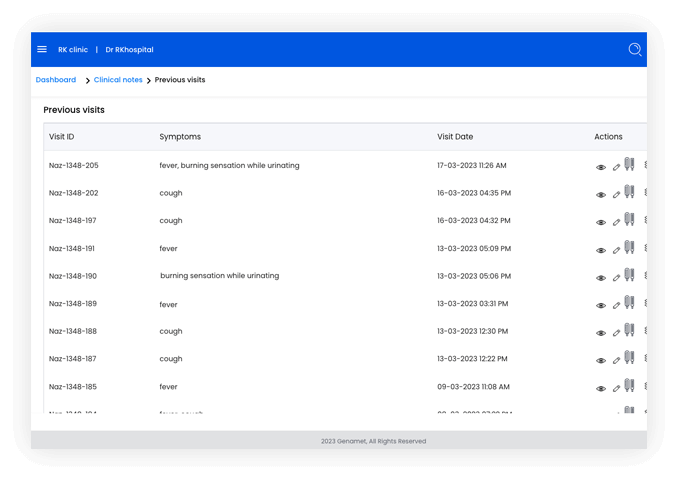The height and width of the screenshot is (481, 679).
Task: View fever visit Naz-1348-191 details
Action: click(x=601, y=251)
